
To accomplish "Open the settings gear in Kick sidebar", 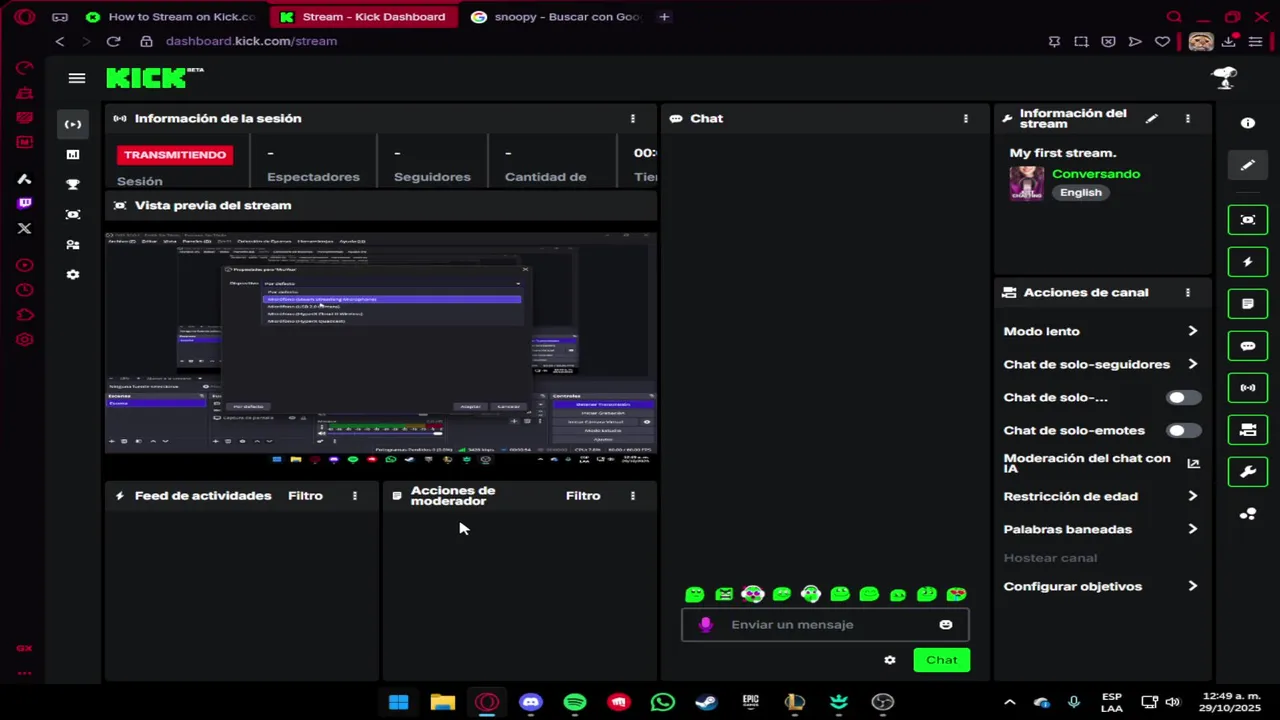I will coord(73,274).
